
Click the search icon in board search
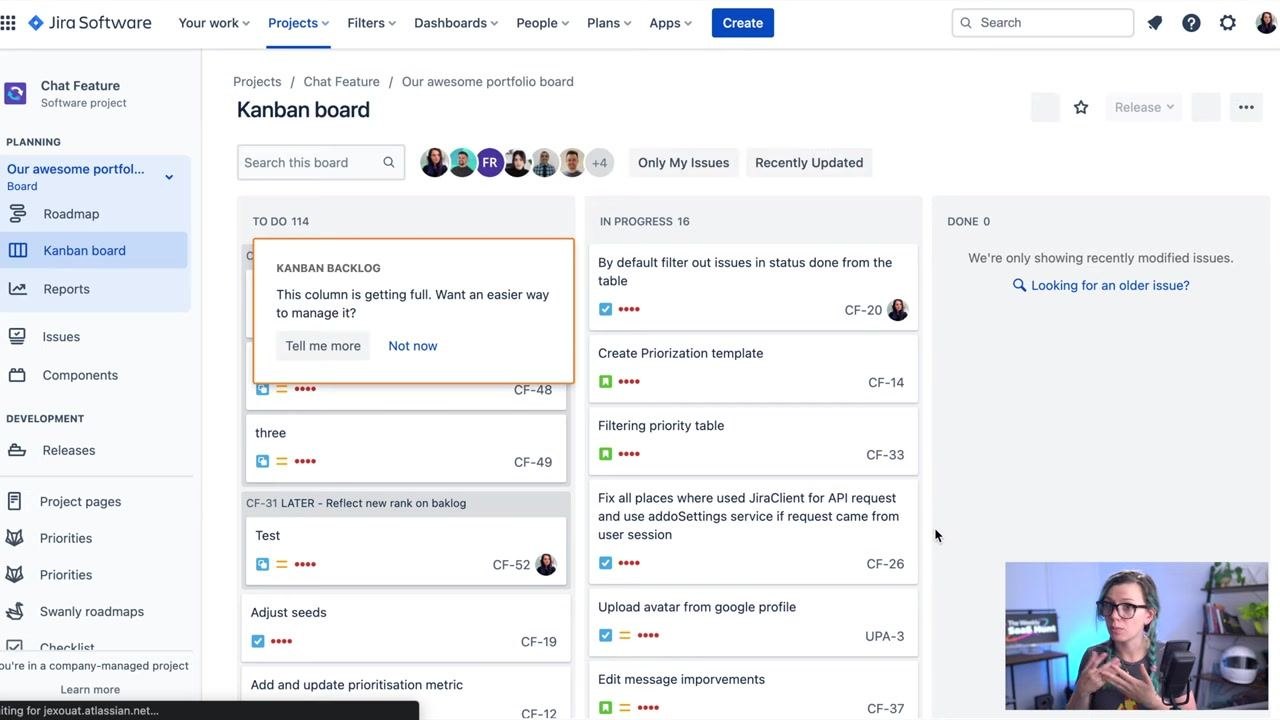pyautogui.click(x=388, y=162)
